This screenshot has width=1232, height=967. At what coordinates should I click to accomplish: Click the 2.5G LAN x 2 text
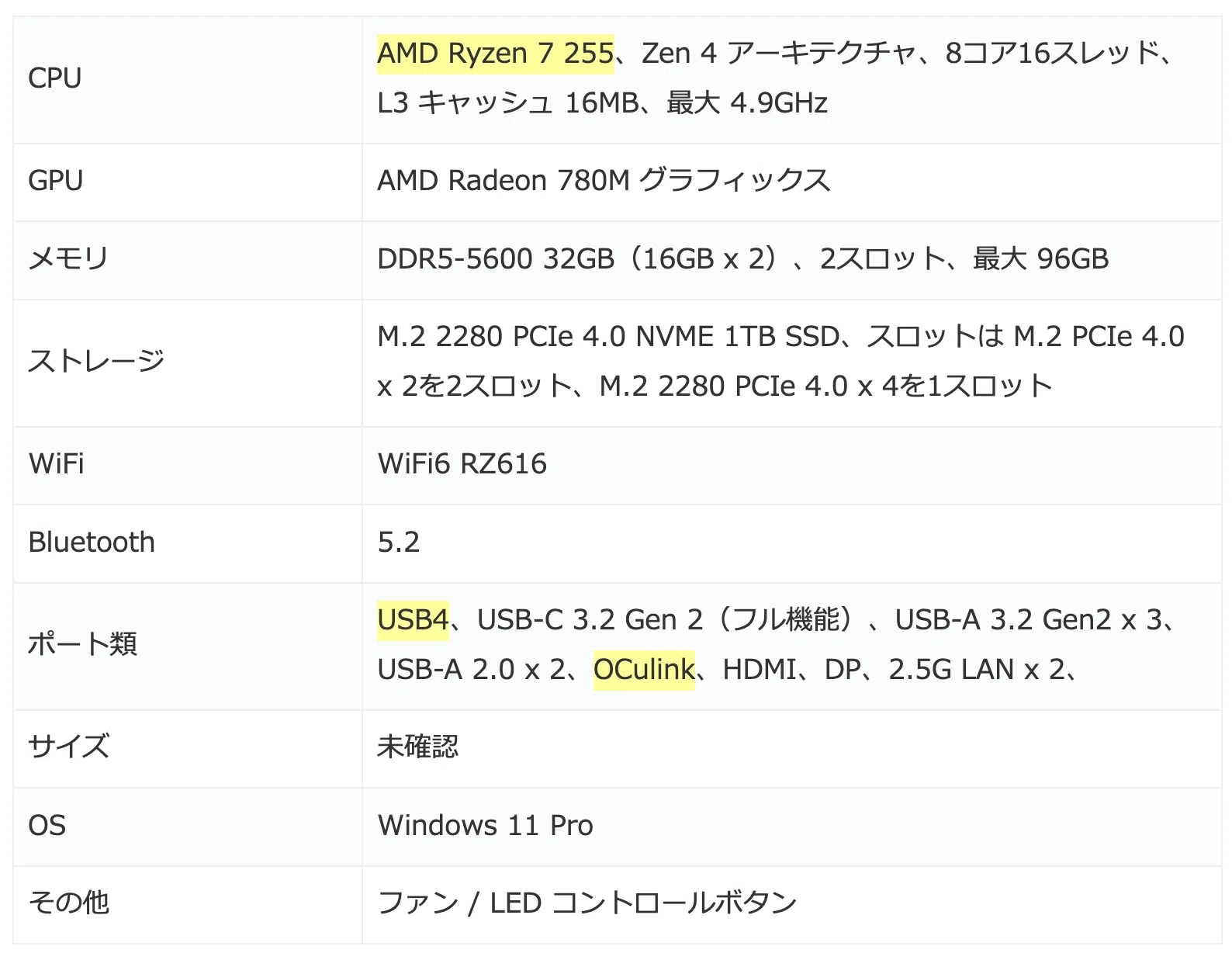point(977,670)
